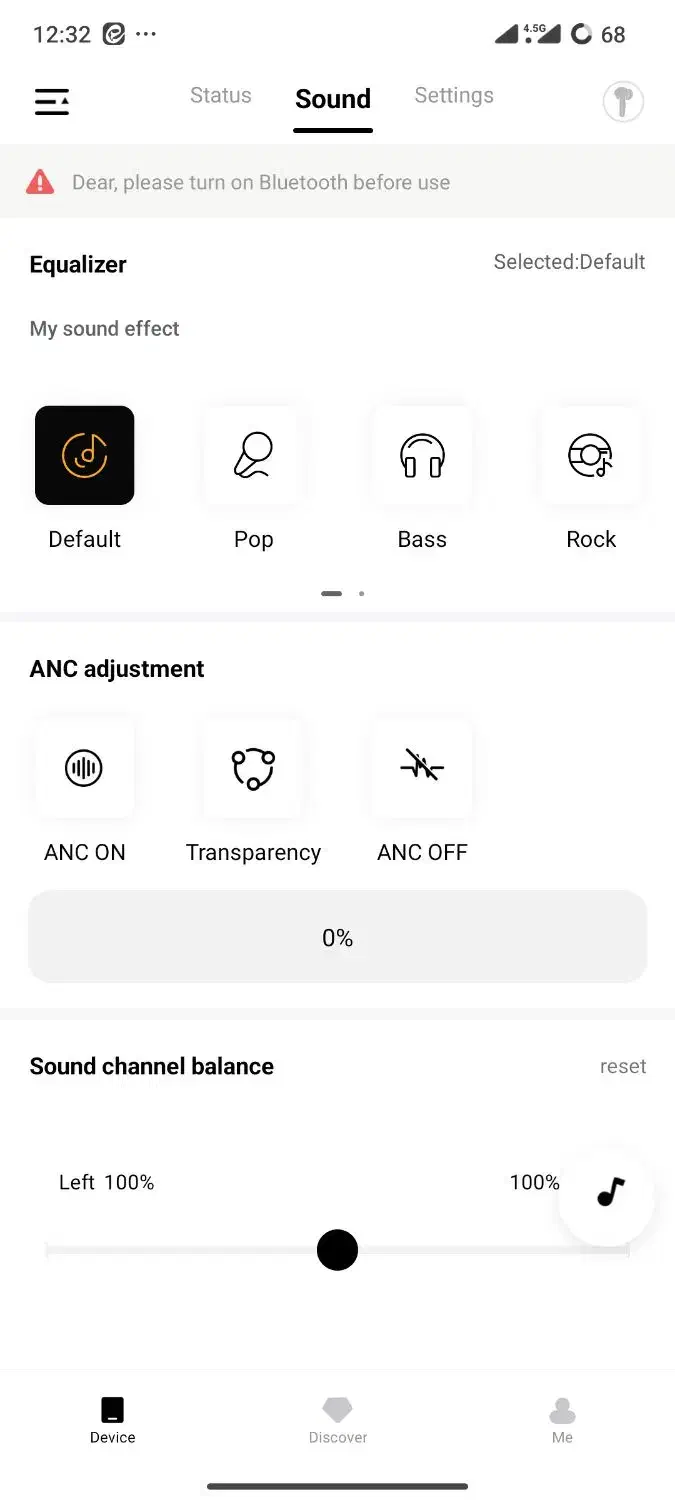Reset the sound channel balance
Screen dimensions: 675x1500
point(623,1066)
